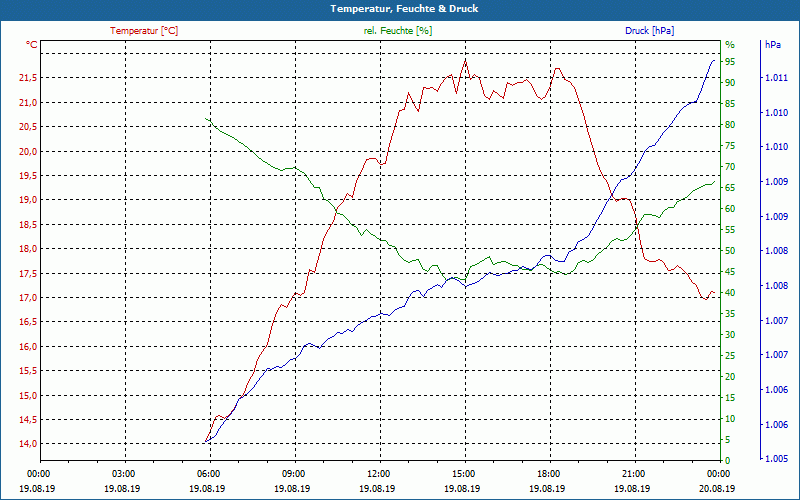This screenshot has height=500, width=800.
Task: Click the "18:00" time axis label
Action: pyautogui.click(x=548, y=474)
